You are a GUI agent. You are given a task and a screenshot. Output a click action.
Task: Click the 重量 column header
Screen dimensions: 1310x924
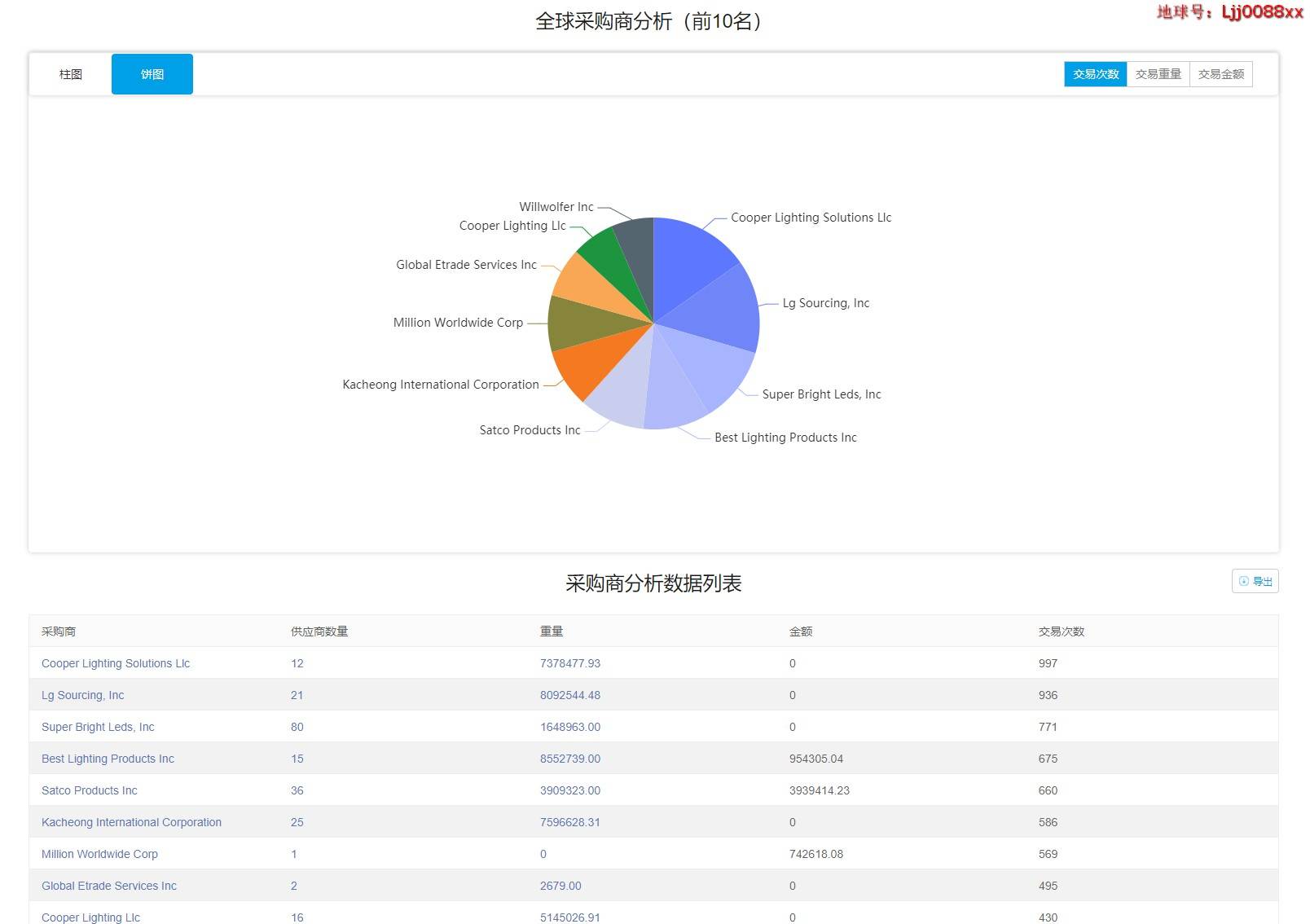(x=552, y=631)
